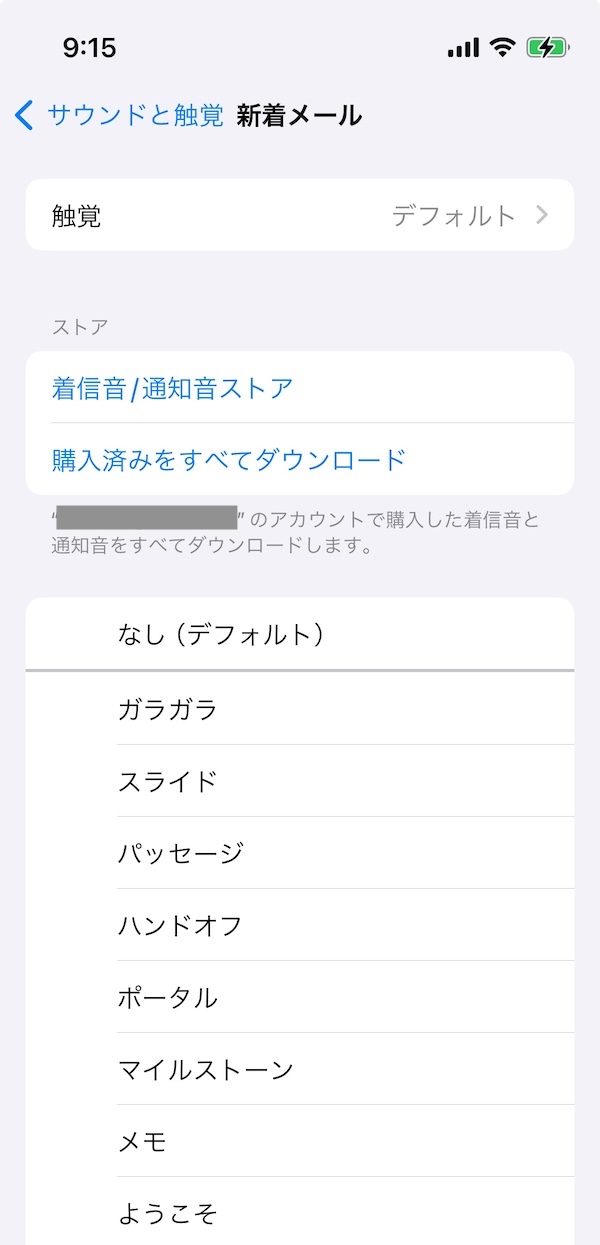Tap the デフォルト haptics value
600x1245 pixels.
pyautogui.click(x=453, y=215)
